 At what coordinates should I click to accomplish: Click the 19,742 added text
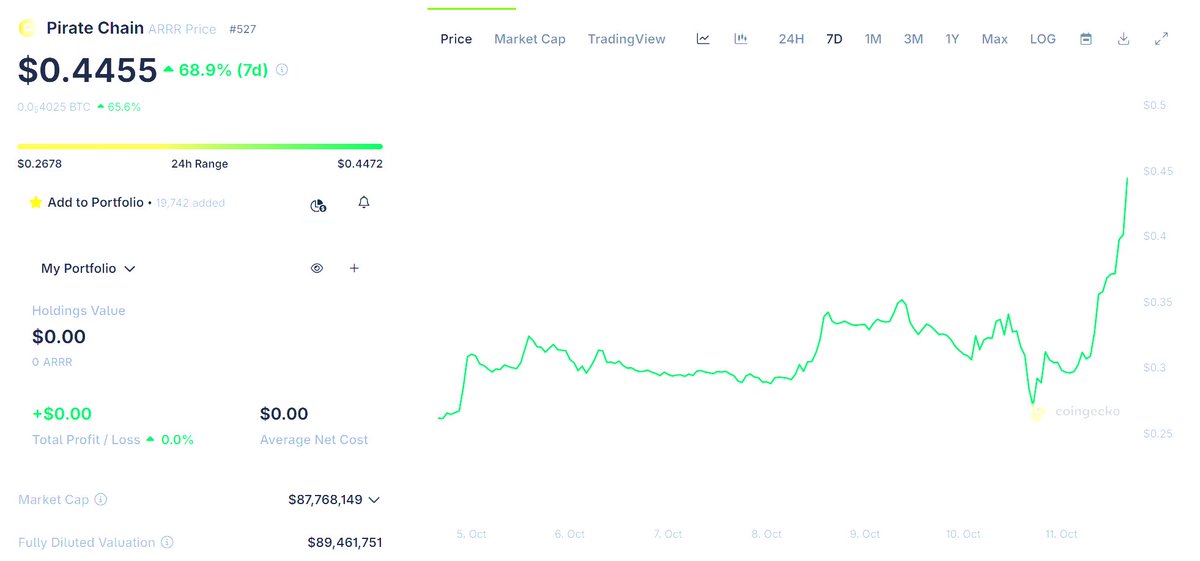(190, 203)
